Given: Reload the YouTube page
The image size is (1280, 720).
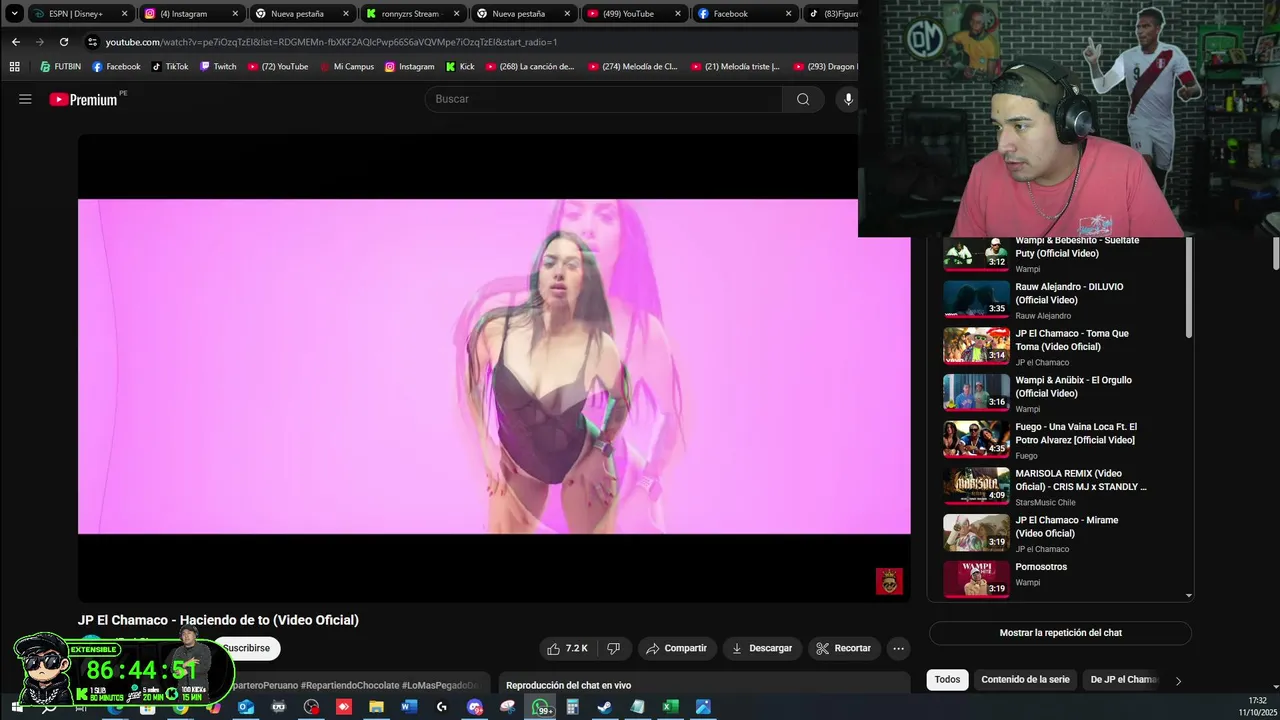Looking at the screenshot, I should point(64,42).
